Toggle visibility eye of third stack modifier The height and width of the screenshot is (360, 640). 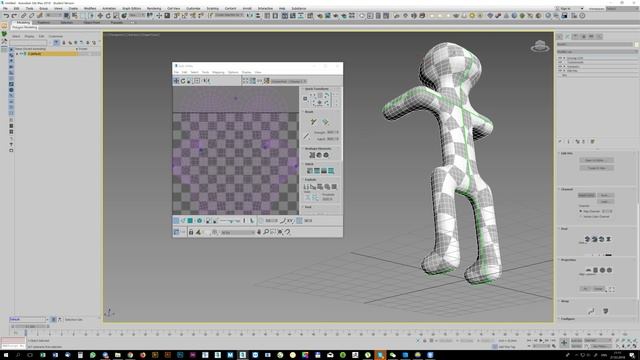pos(560,67)
